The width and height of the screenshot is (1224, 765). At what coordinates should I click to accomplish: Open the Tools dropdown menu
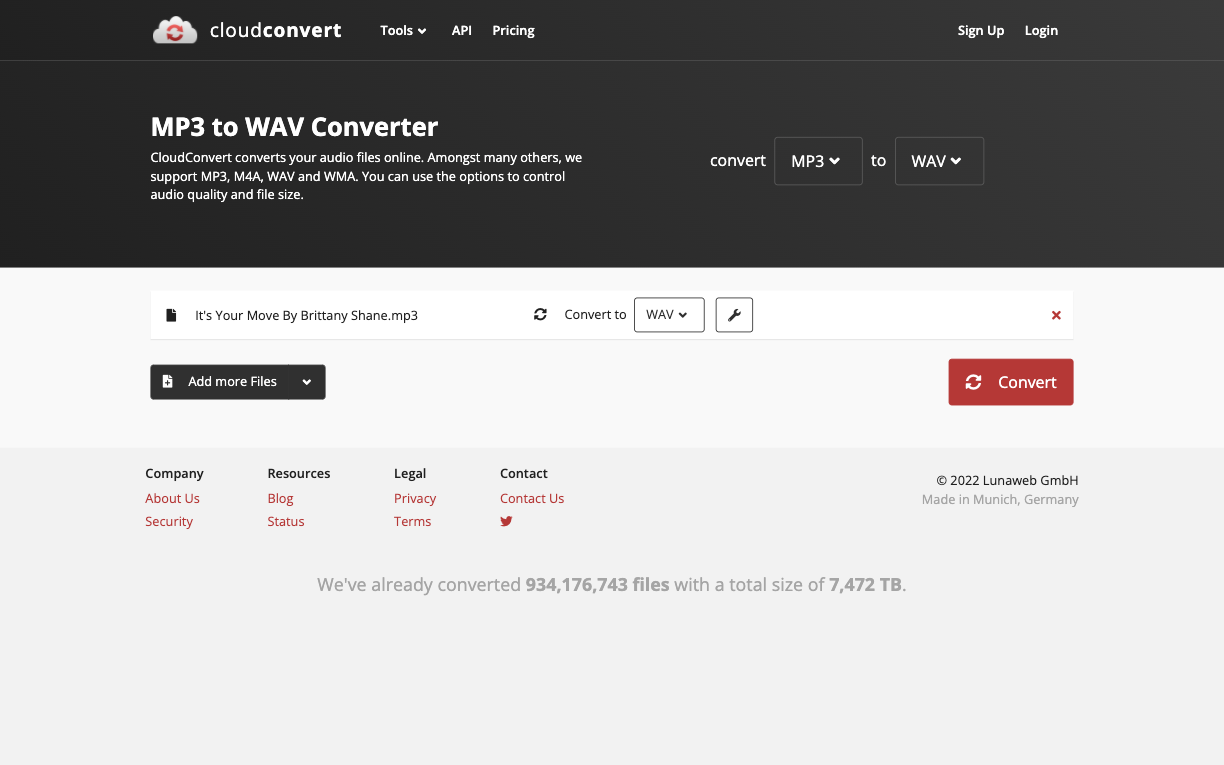403,30
